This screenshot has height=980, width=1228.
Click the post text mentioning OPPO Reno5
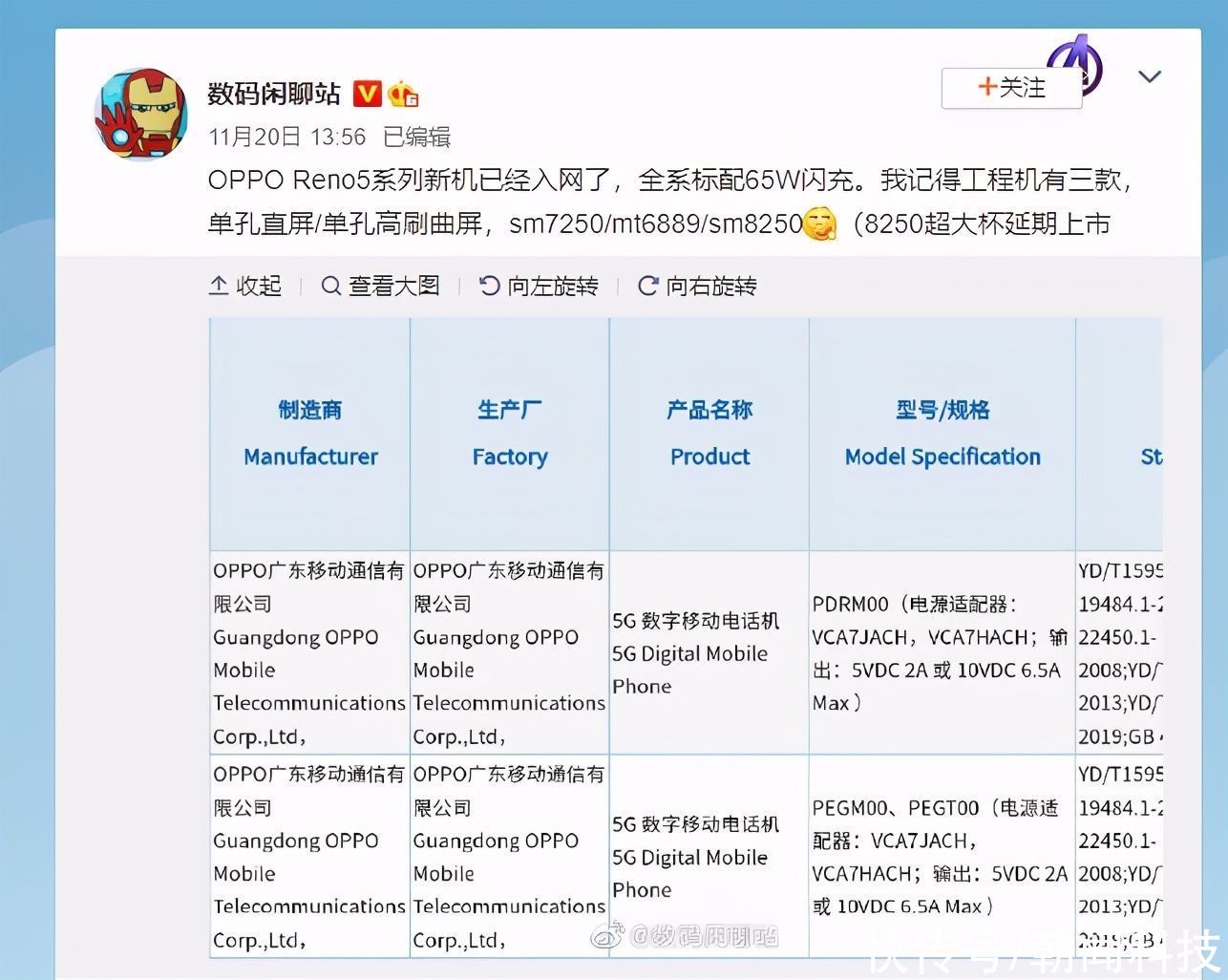tap(670, 202)
